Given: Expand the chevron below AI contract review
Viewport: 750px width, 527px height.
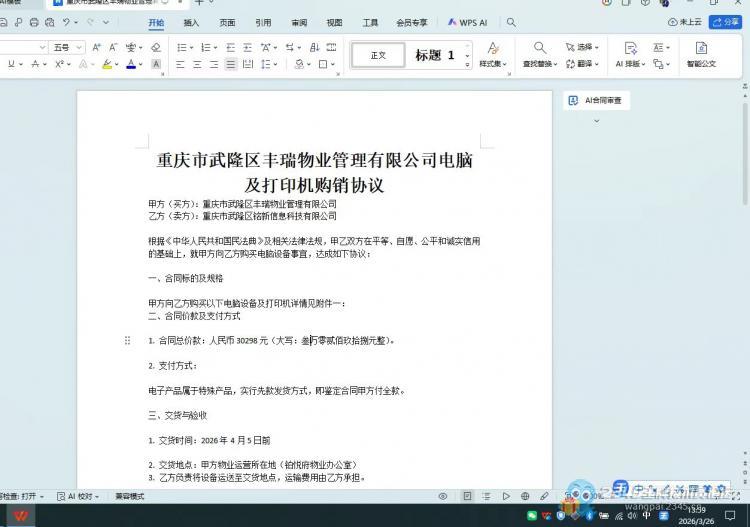Looking at the screenshot, I should pos(596,120).
